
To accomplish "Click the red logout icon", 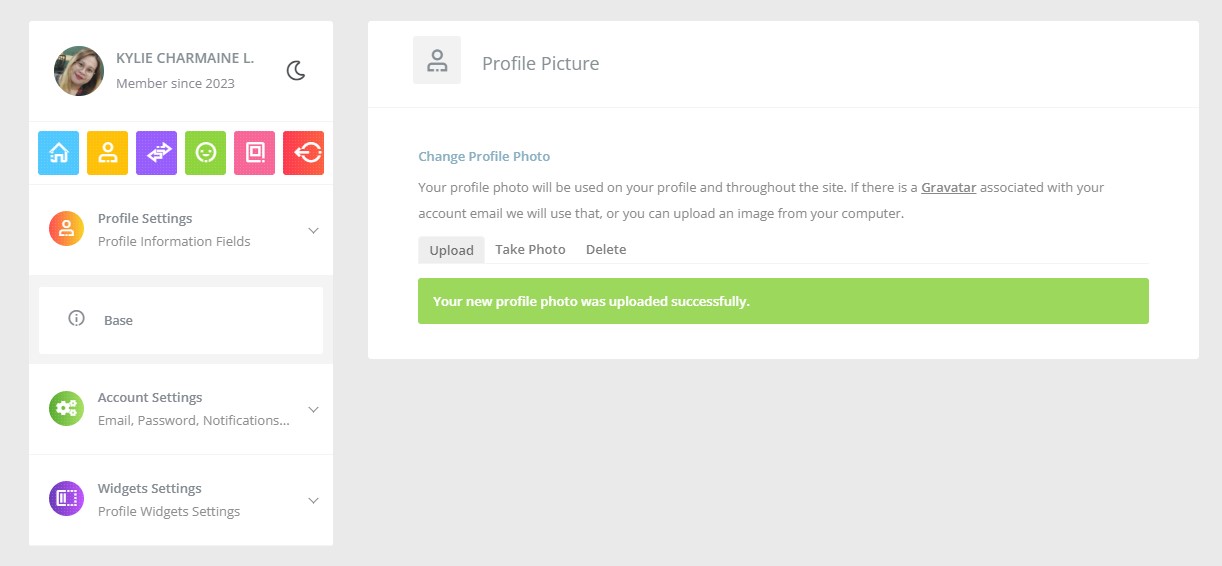I will pyautogui.click(x=303, y=153).
